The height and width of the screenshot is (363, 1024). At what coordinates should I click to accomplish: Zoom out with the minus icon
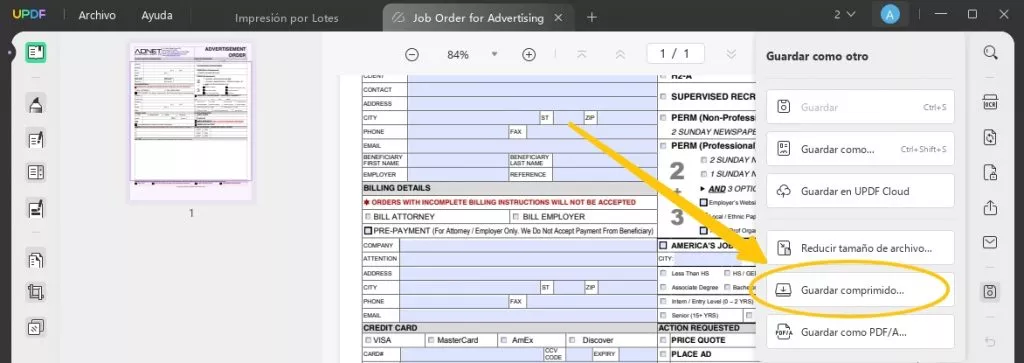(411, 55)
